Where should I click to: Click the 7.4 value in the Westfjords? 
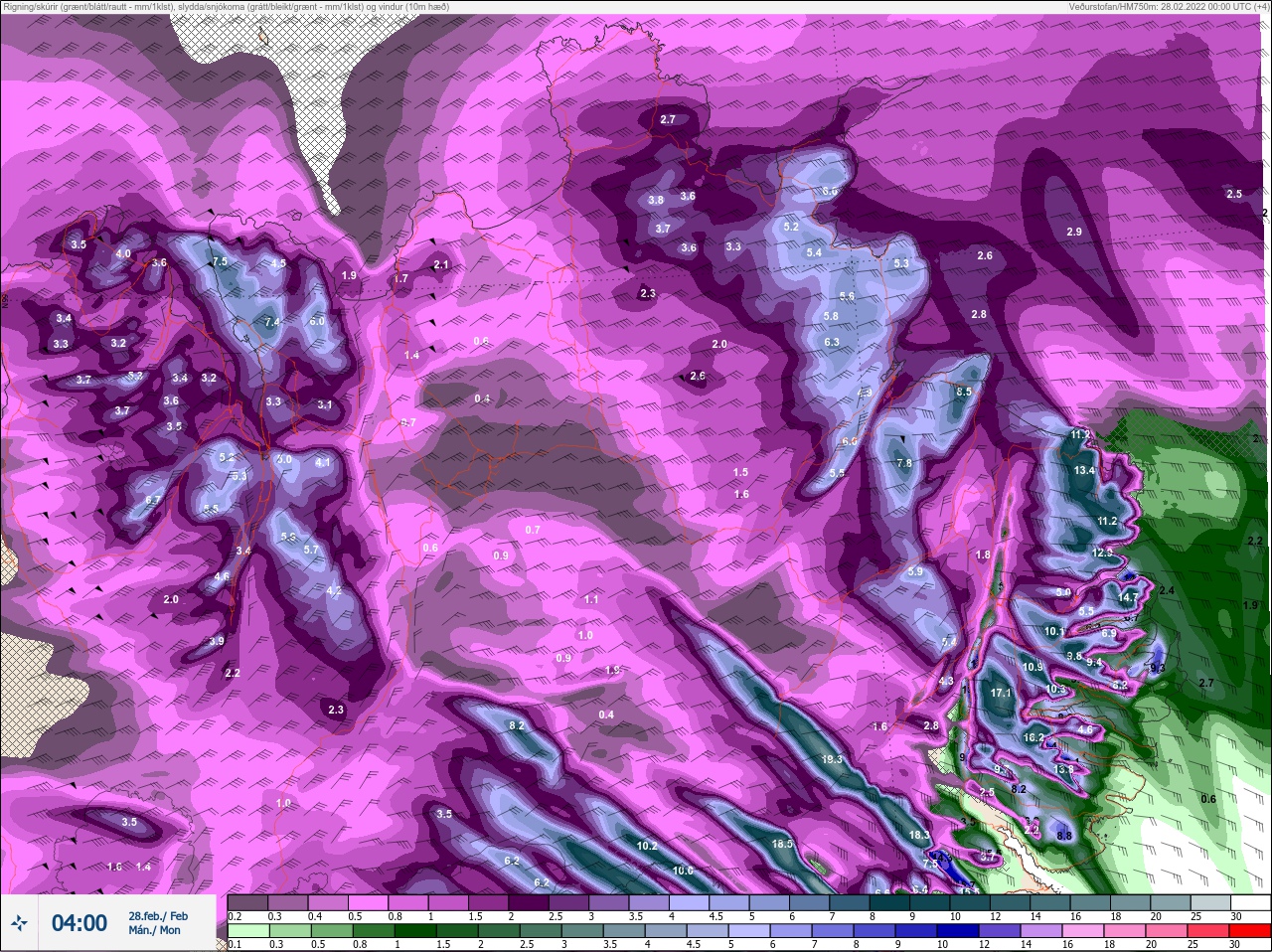click(272, 322)
